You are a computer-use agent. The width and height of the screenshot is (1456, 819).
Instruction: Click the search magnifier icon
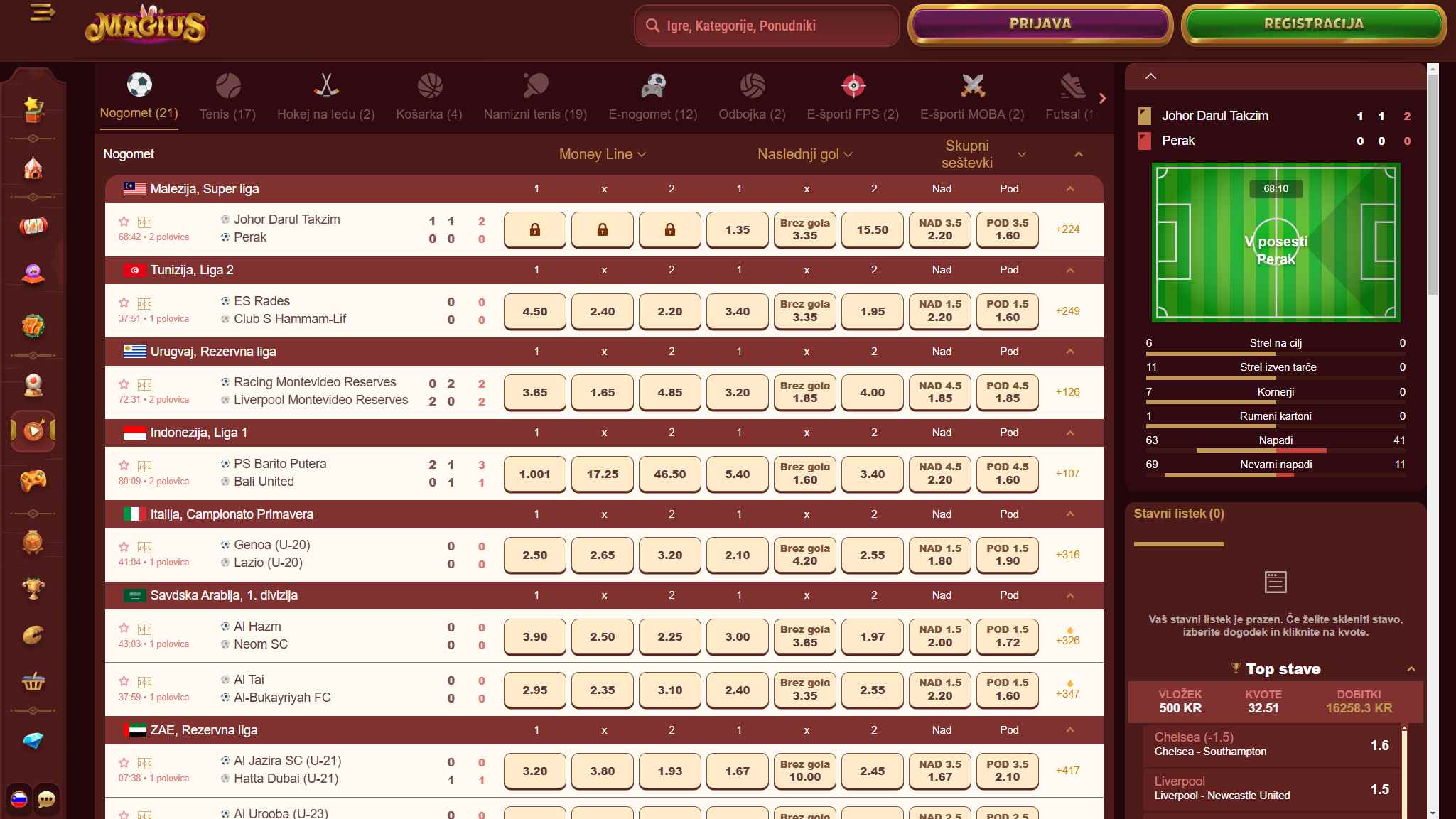(x=652, y=26)
